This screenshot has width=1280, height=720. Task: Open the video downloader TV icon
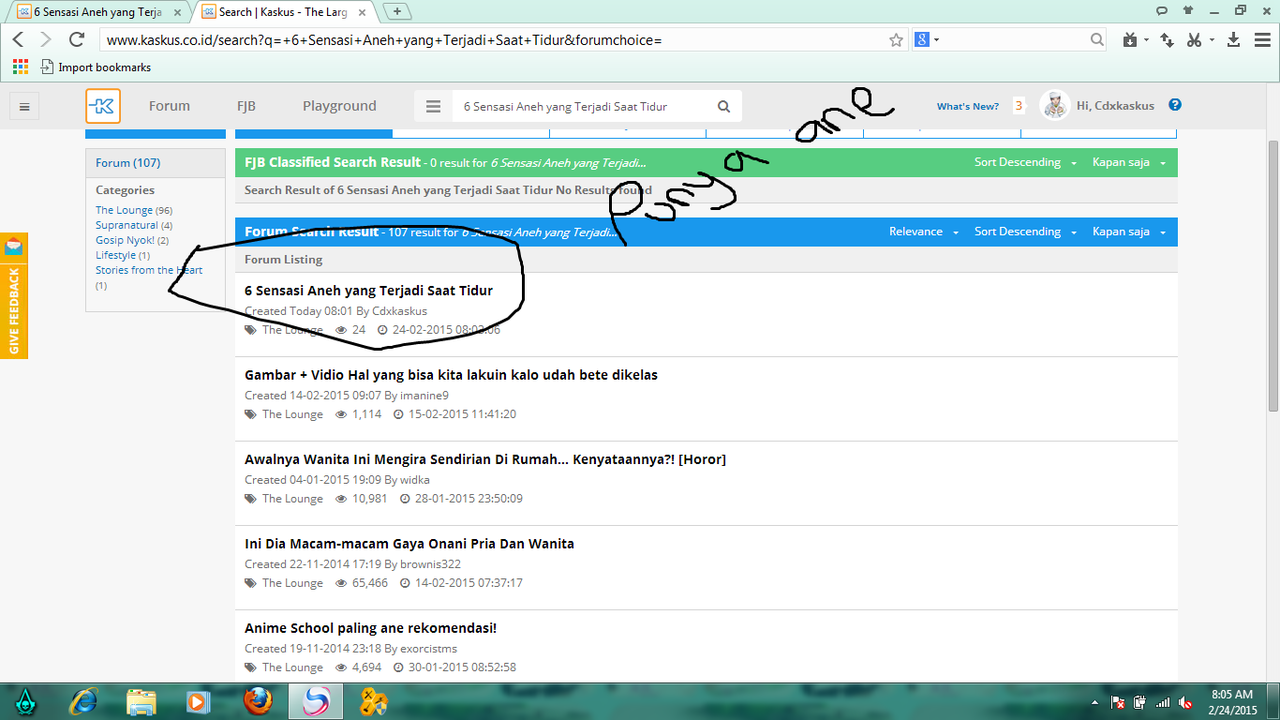point(1130,40)
